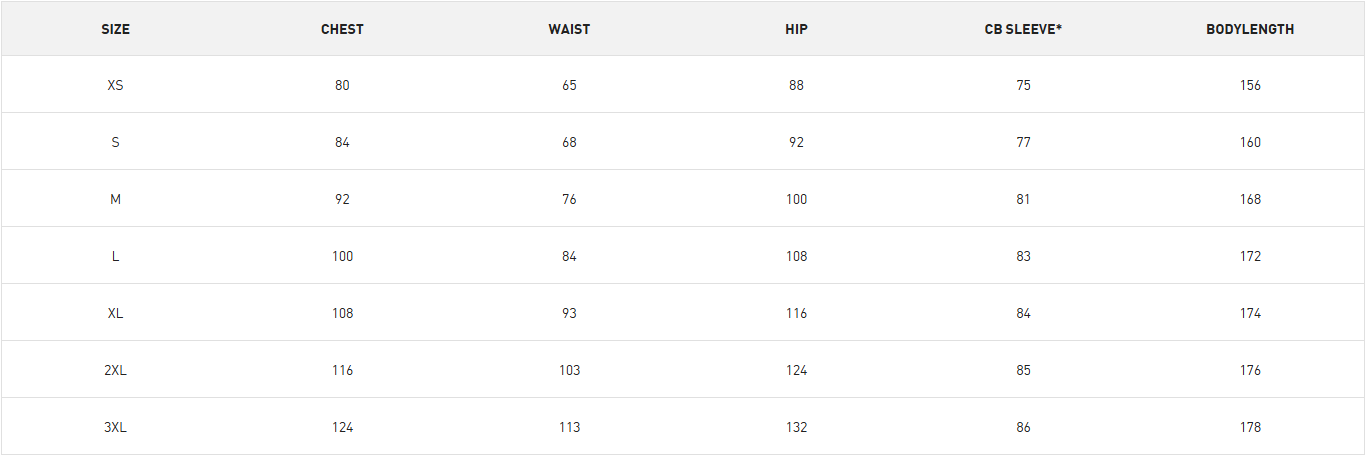The height and width of the screenshot is (456, 1367).
Task: Click the 2XL size row label
Action: click(x=115, y=370)
